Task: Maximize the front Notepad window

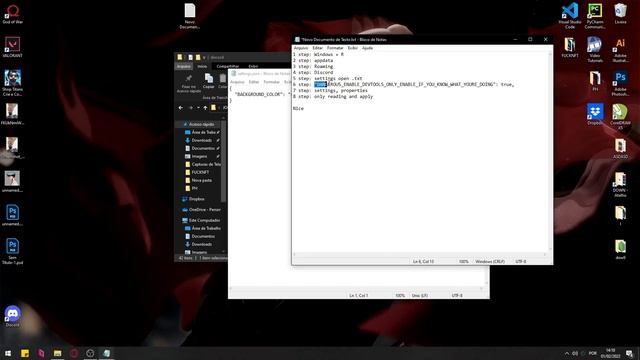Action: (530, 40)
